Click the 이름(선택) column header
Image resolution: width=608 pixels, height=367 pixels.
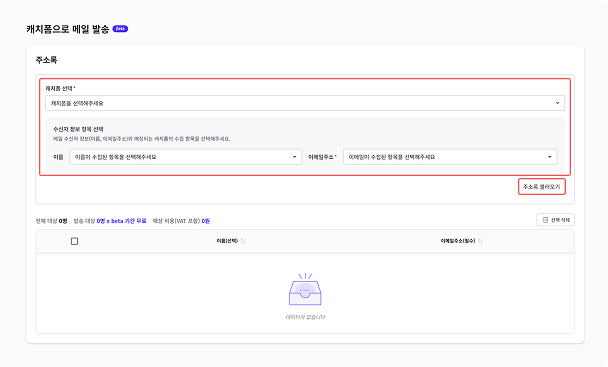click(227, 241)
